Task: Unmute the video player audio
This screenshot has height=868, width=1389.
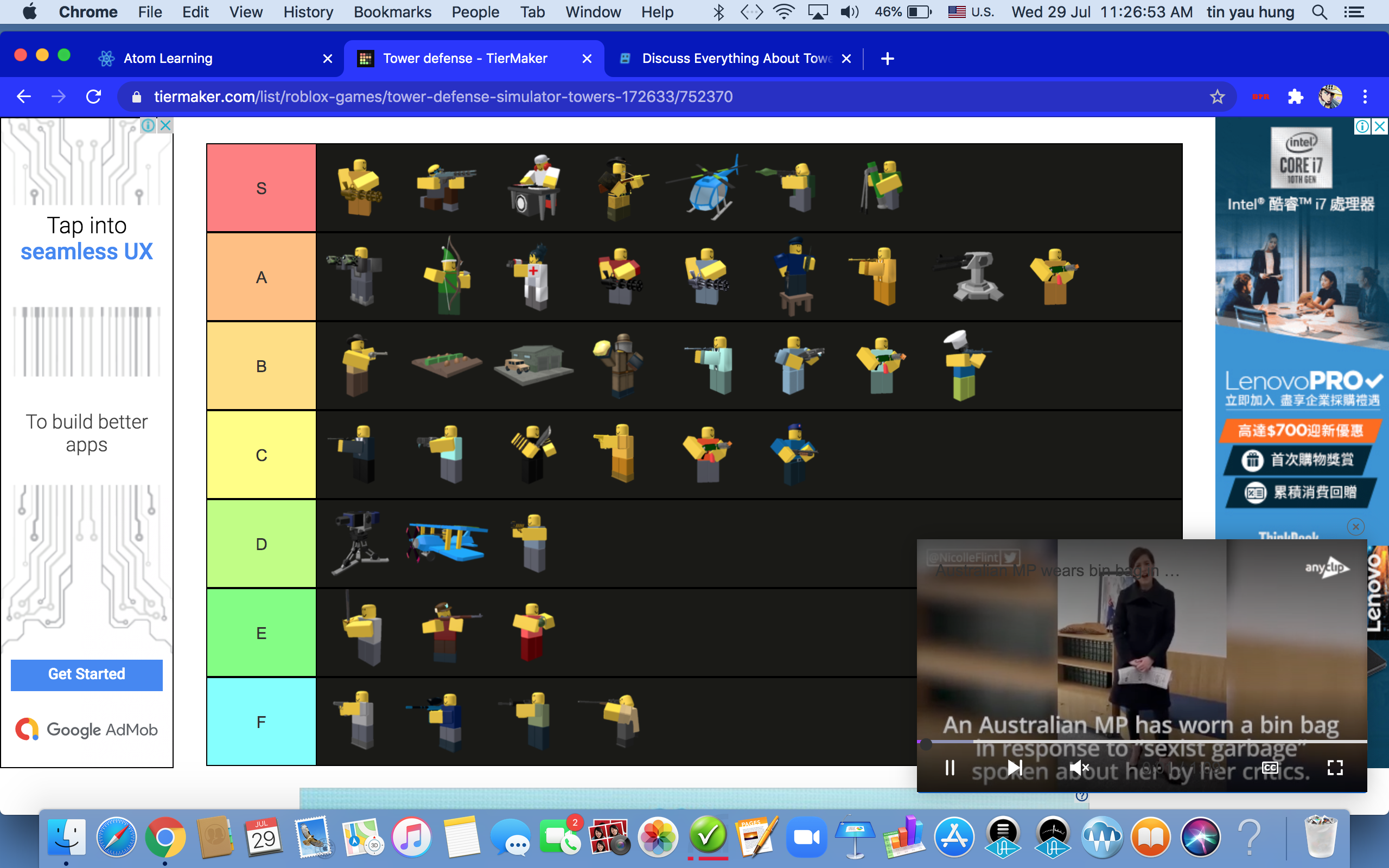Action: 1079,768
